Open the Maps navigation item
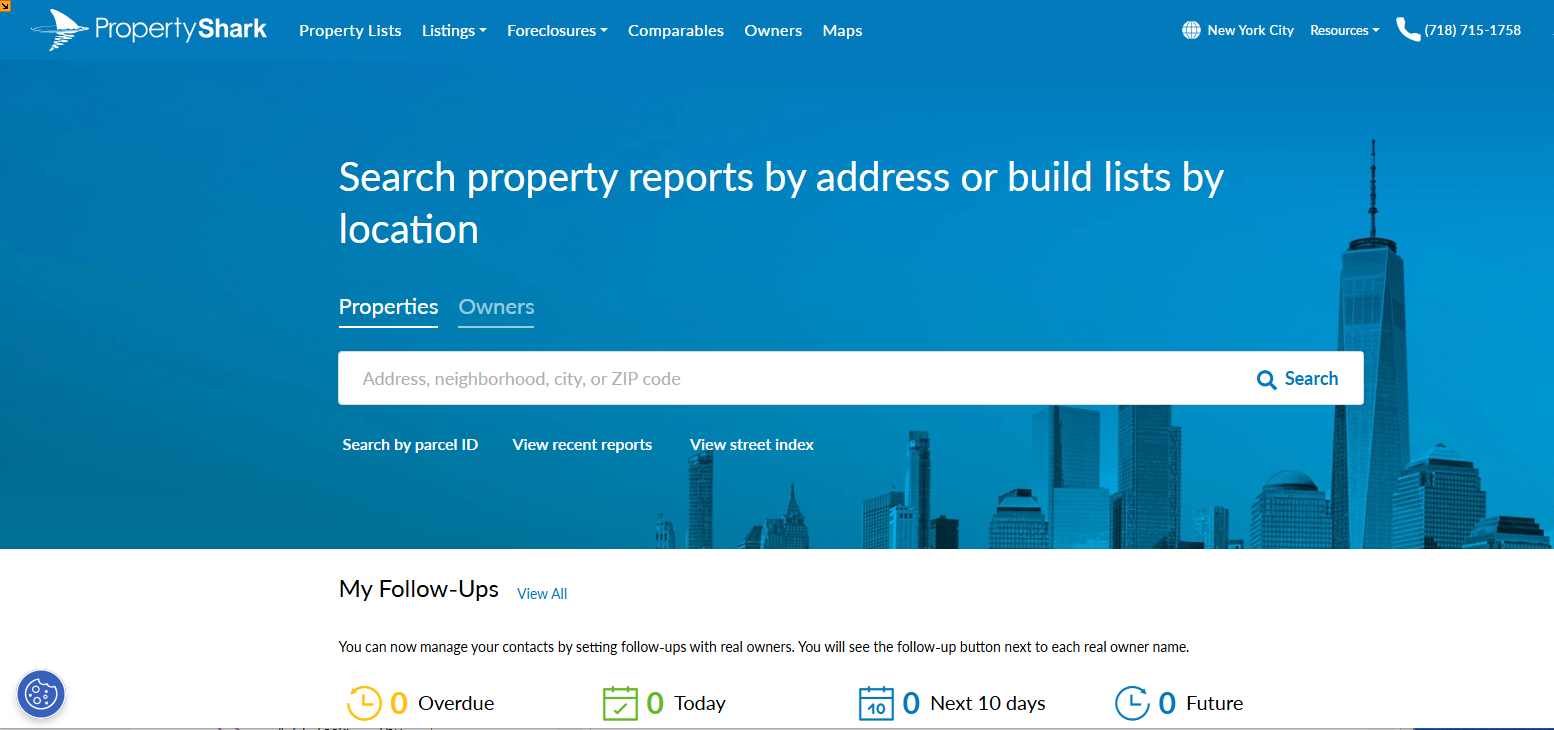The width and height of the screenshot is (1554, 730). point(842,31)
